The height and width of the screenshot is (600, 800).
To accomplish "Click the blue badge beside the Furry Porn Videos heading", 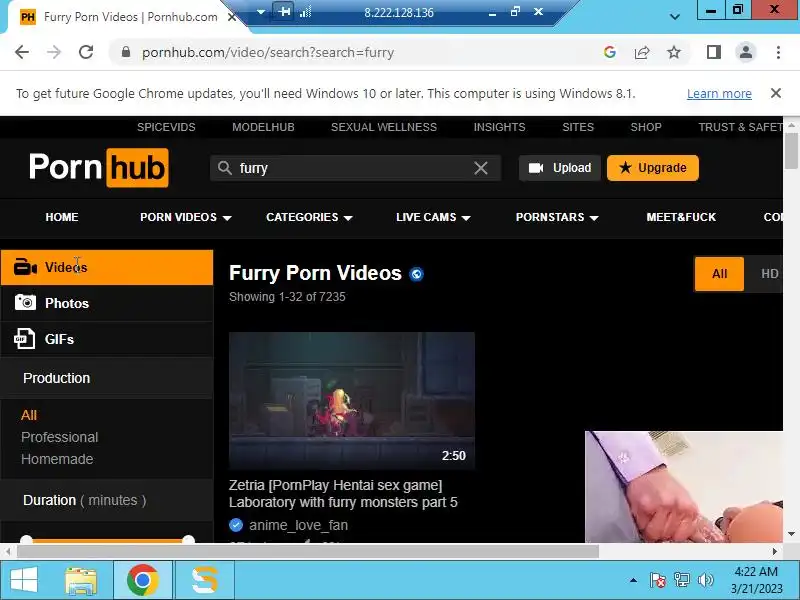I will point(416,274).
